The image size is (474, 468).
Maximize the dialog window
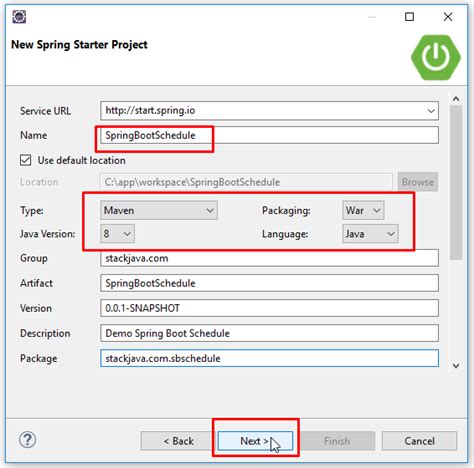click(x=409, y=17)
